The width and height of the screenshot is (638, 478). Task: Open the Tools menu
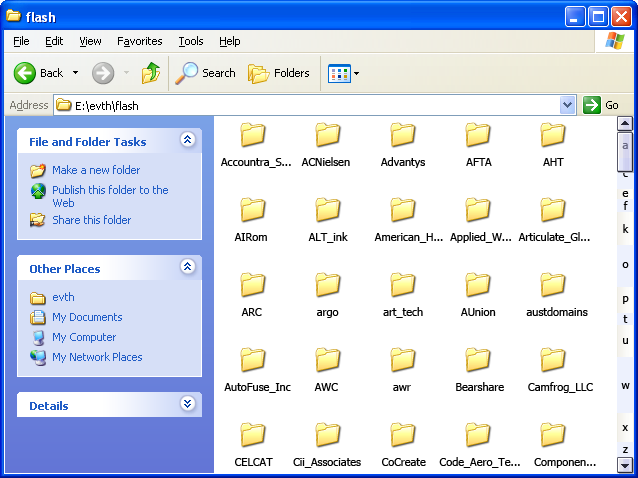[190, 41]
